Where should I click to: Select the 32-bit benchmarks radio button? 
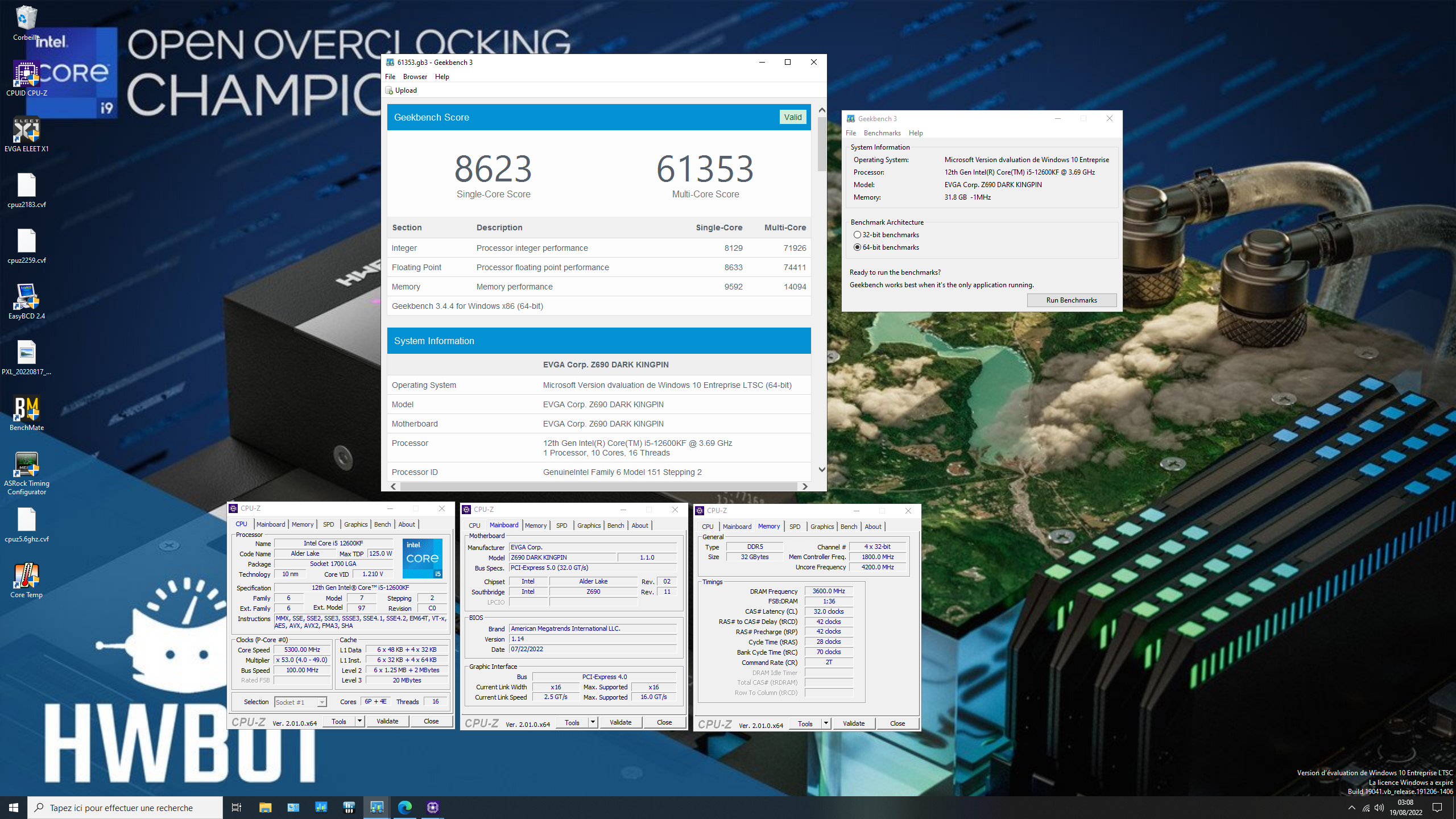(x=857, y=235)
